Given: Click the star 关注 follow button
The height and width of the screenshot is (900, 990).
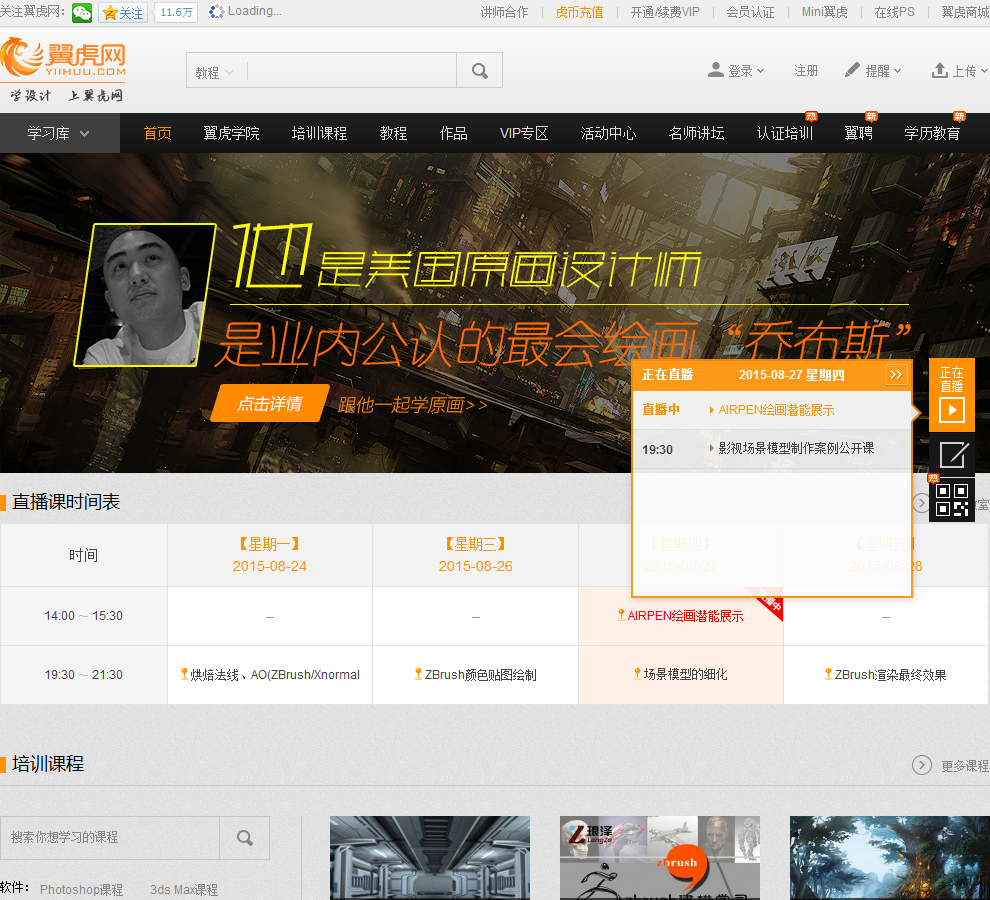Looking at the screenshot, I should [x=123, y=13].
